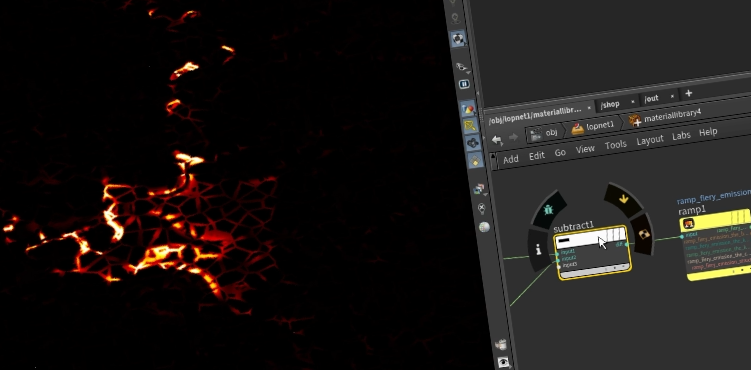Click the debug bug icon on subtract1
Viewport: 751px width, 370px height.
(549, 209)
